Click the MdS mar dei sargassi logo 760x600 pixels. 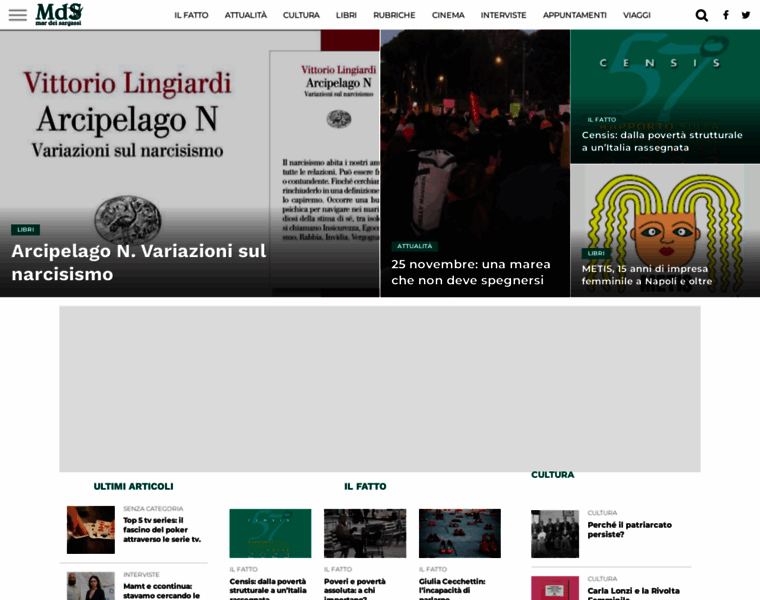tap(59, 14)
